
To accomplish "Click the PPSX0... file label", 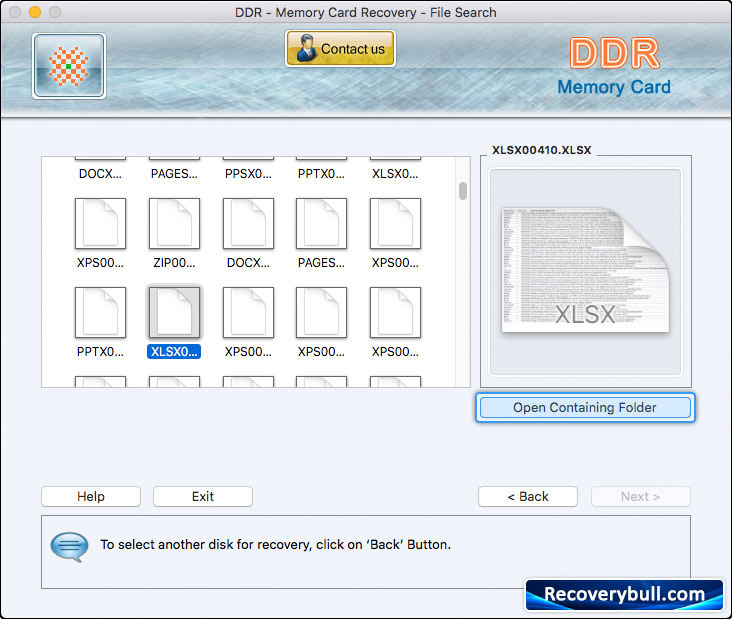I will (x=248, y=174).
